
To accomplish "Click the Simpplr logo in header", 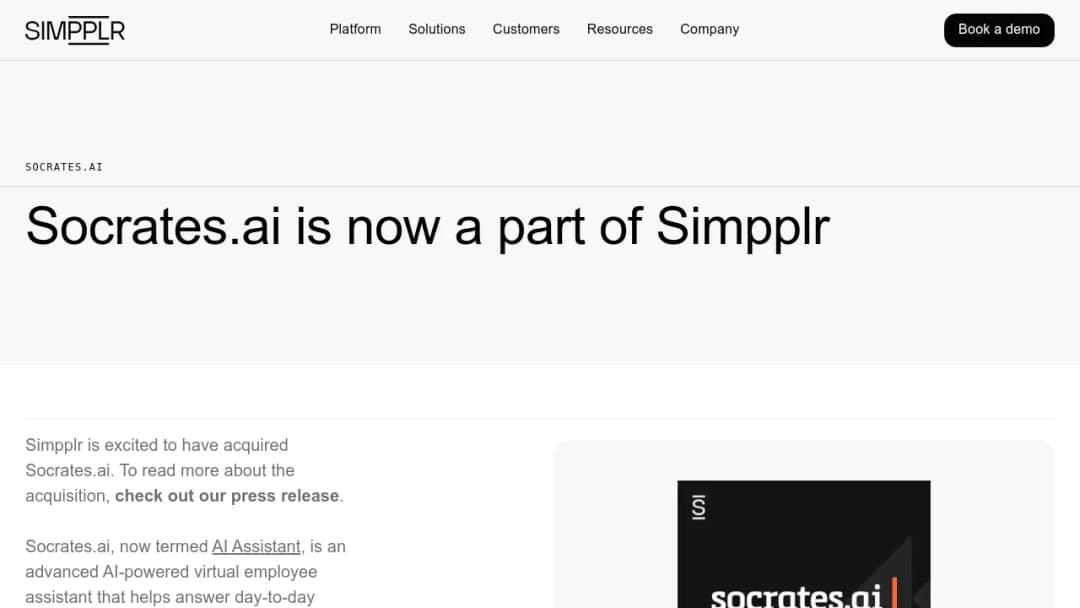I will click(x=75, y=30).
